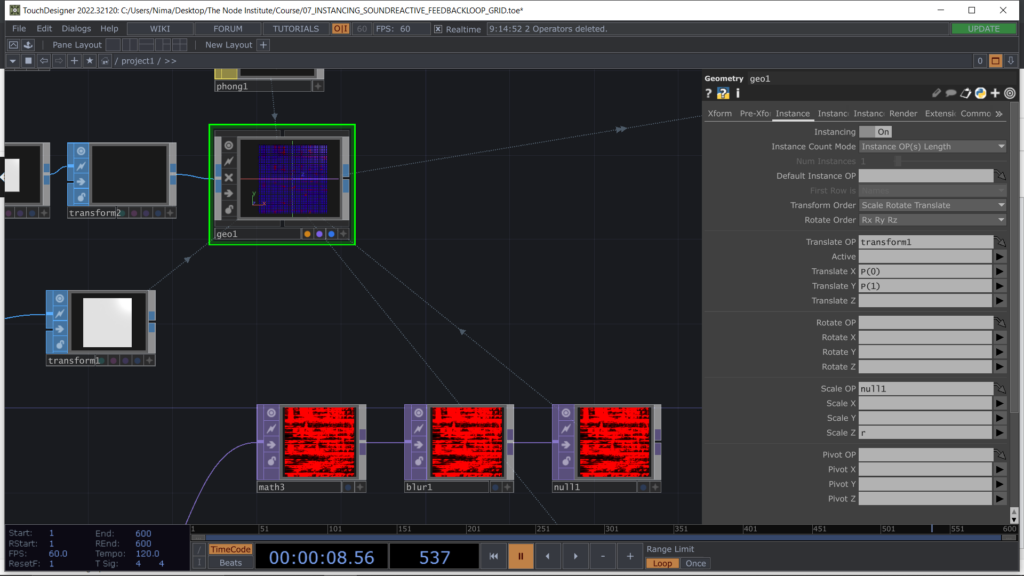Open the File menu

click(19, 29)
